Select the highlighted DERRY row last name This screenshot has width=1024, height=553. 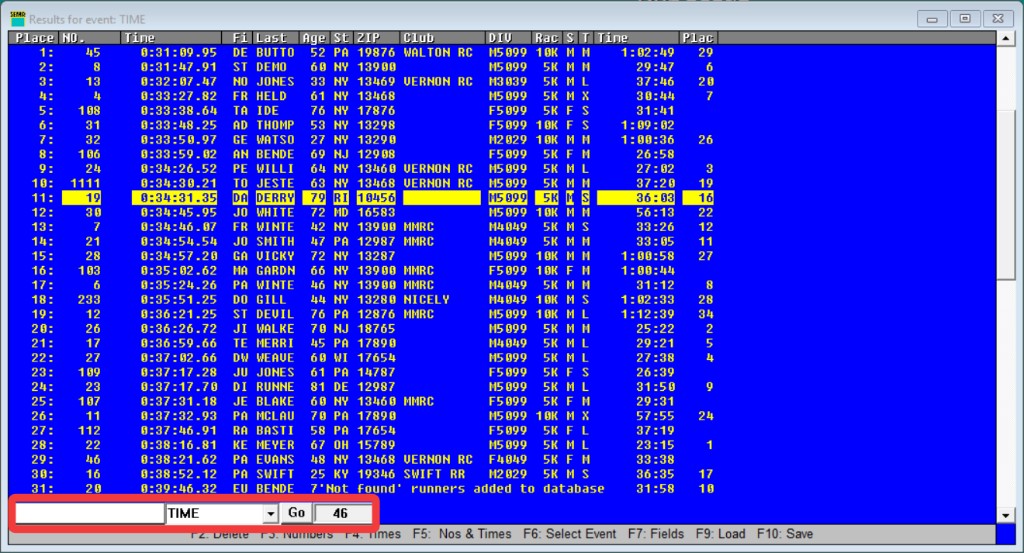tap(275, 198)
